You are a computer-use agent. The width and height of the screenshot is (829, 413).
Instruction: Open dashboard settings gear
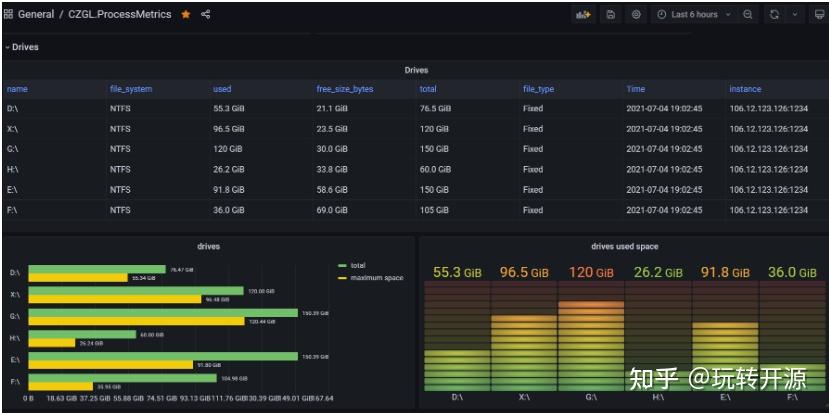point(636,15)
